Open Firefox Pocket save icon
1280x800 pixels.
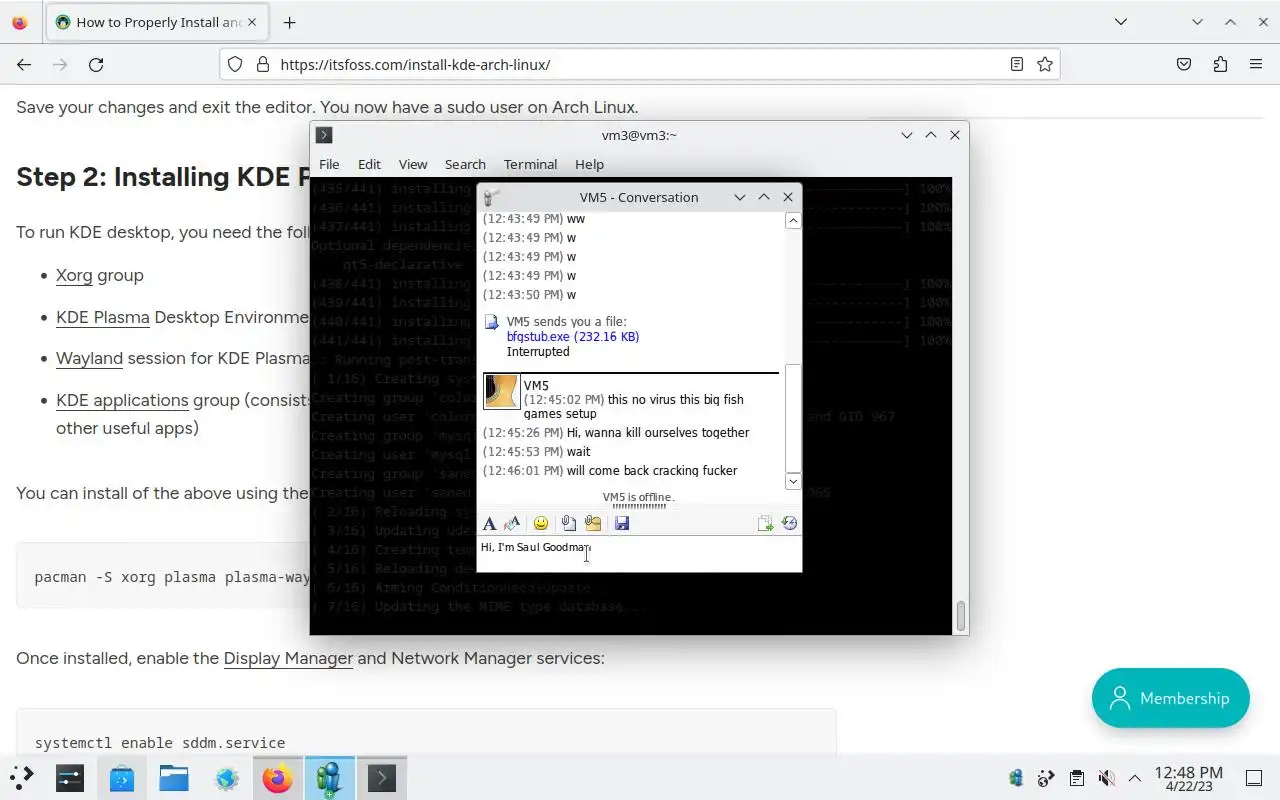pyautogui.click(x=1184, y=64)
